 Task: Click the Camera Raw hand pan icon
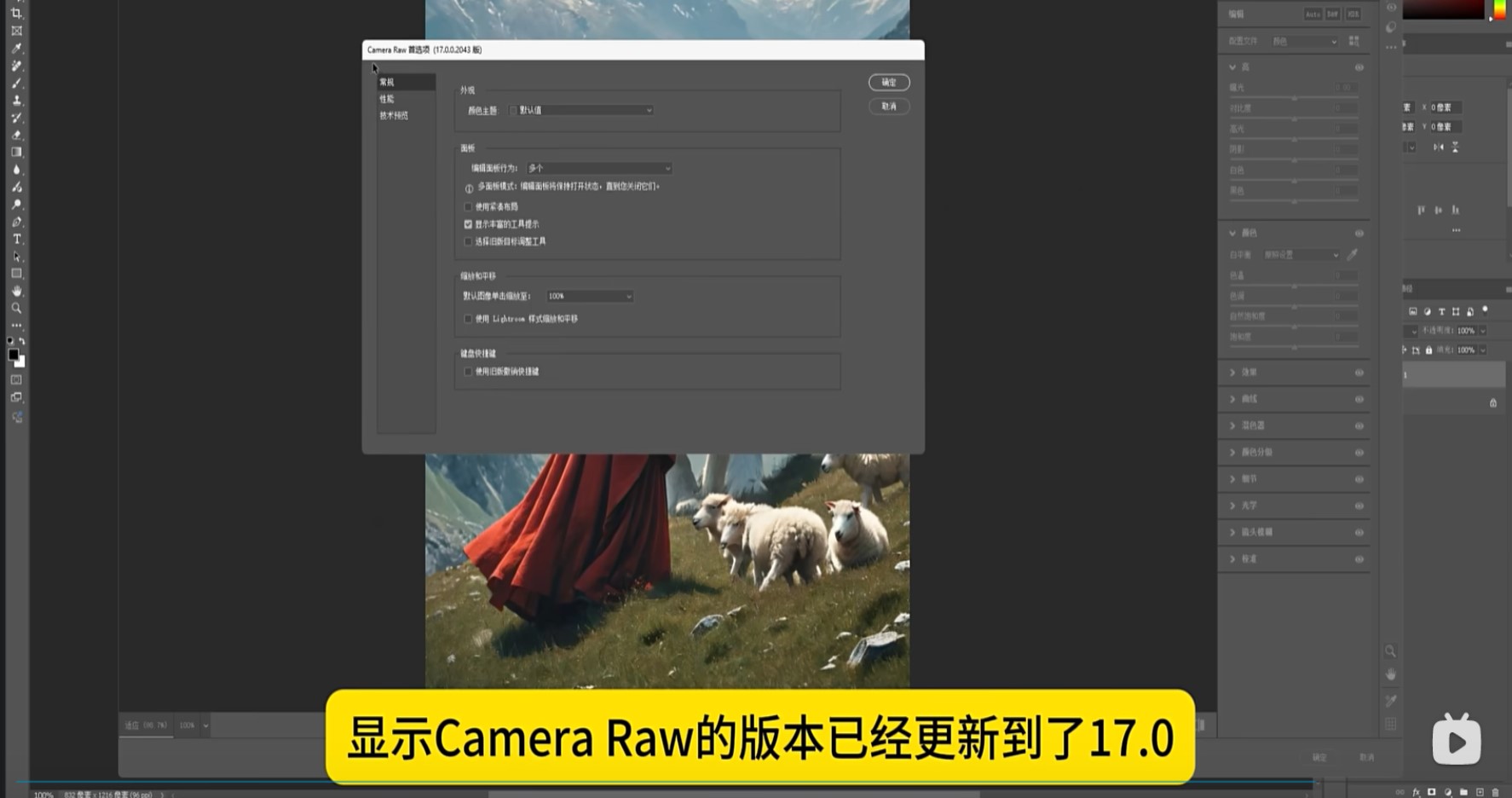pyautogui.click(x=1390, y=674)
